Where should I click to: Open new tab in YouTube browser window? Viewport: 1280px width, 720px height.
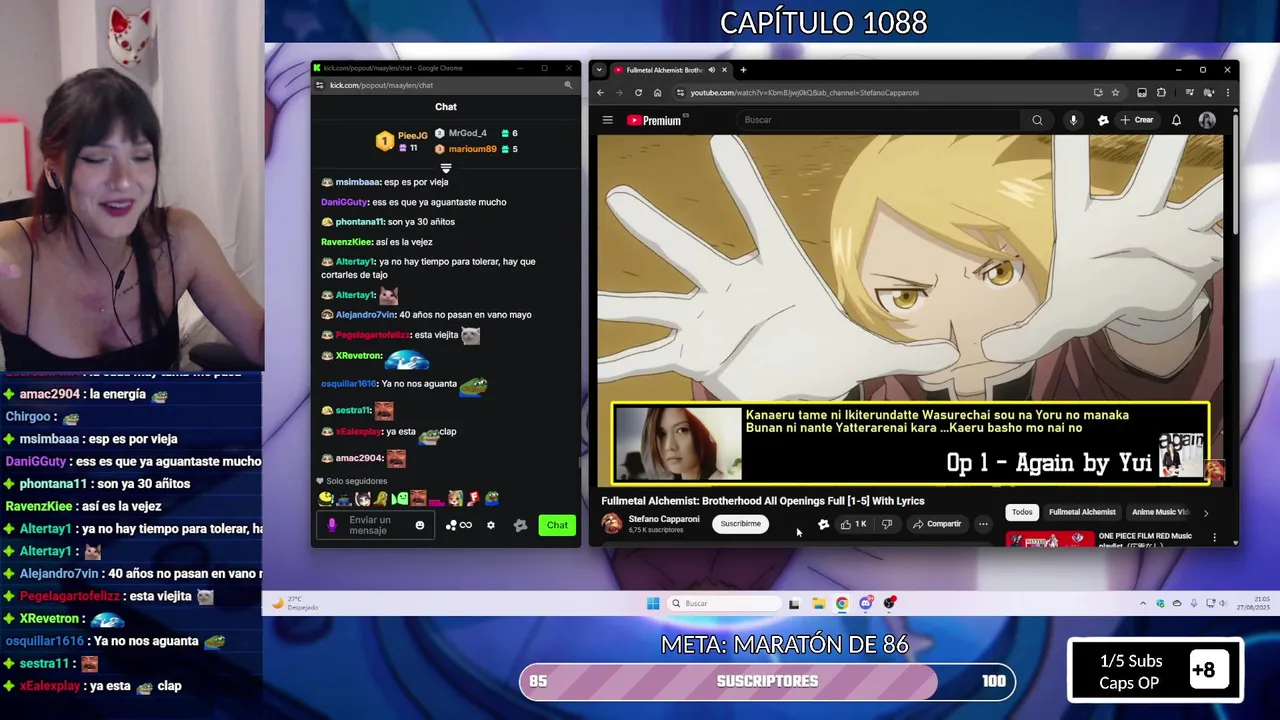743,70
